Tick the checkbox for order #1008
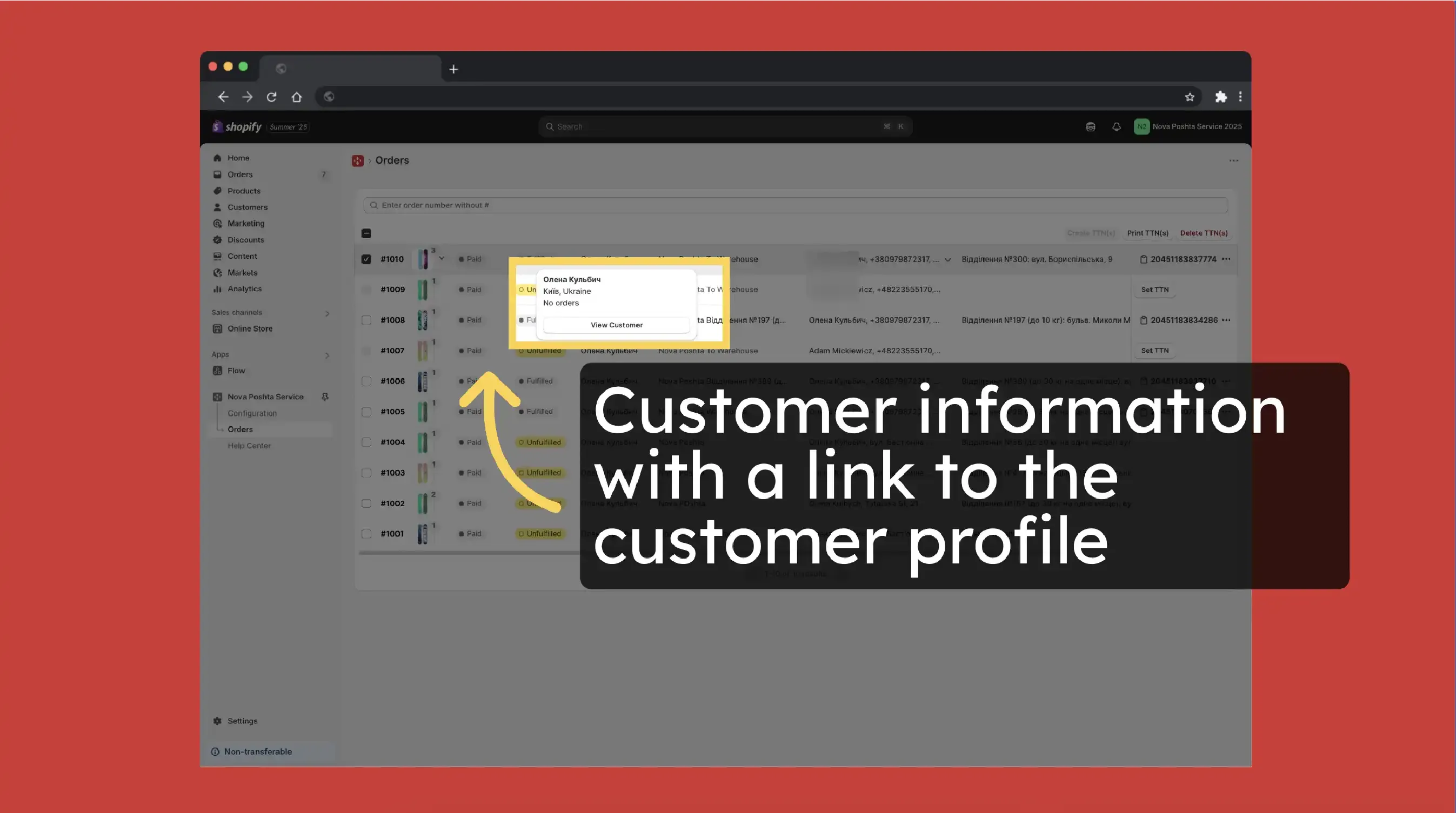Viewport: 1456px width, 813px height. point(366,320)
